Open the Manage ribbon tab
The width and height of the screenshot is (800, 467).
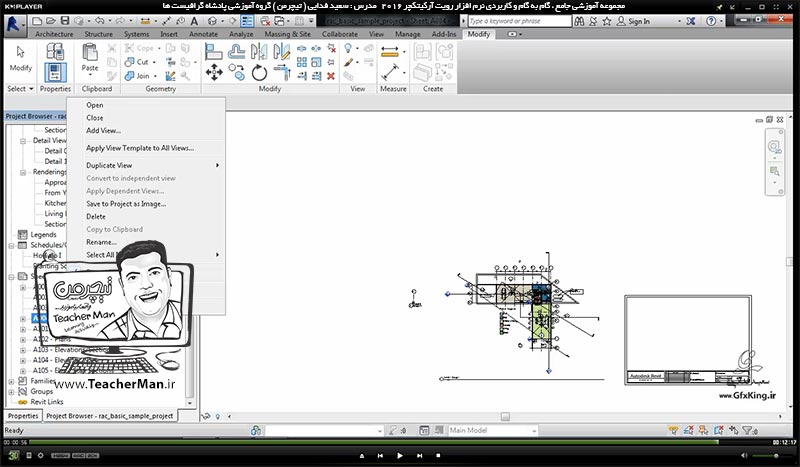point(408,34)
